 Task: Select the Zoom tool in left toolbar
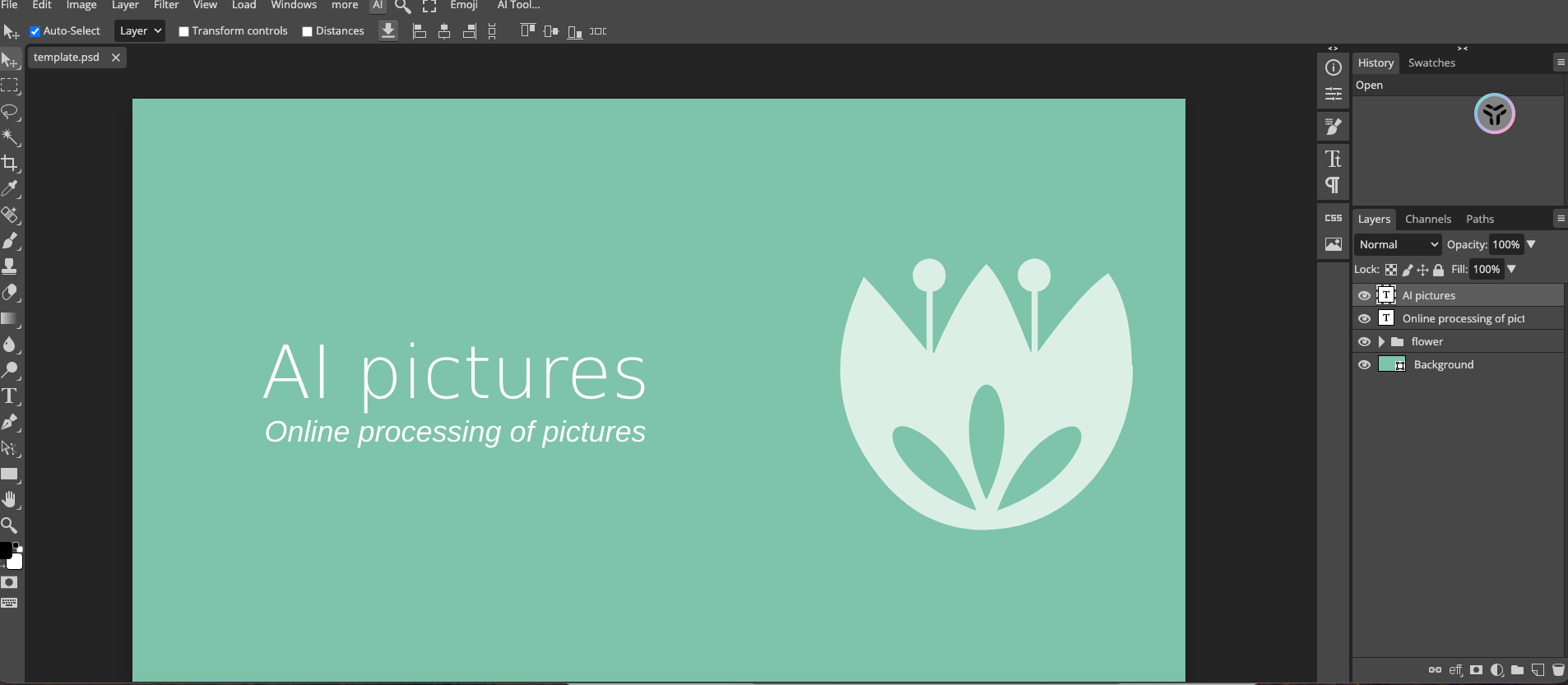[10, 525]
